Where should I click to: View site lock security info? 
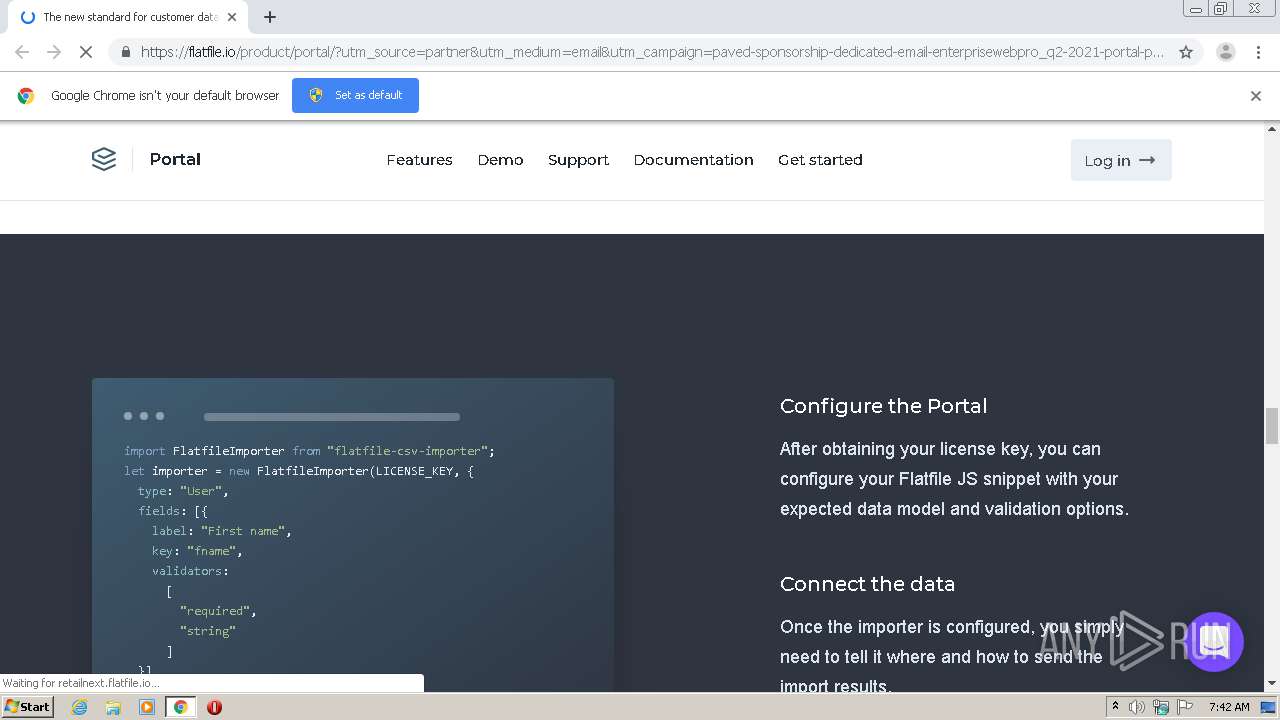tap(125, 52)
